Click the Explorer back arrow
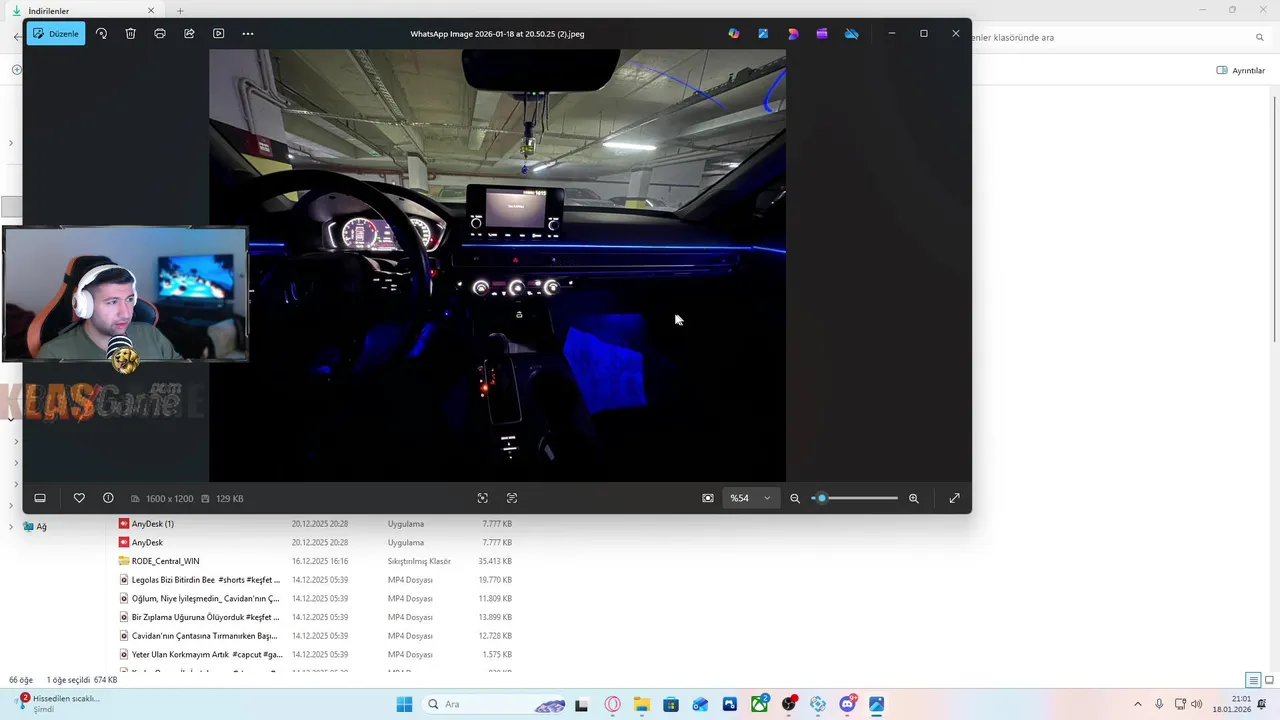 (17, 37)
